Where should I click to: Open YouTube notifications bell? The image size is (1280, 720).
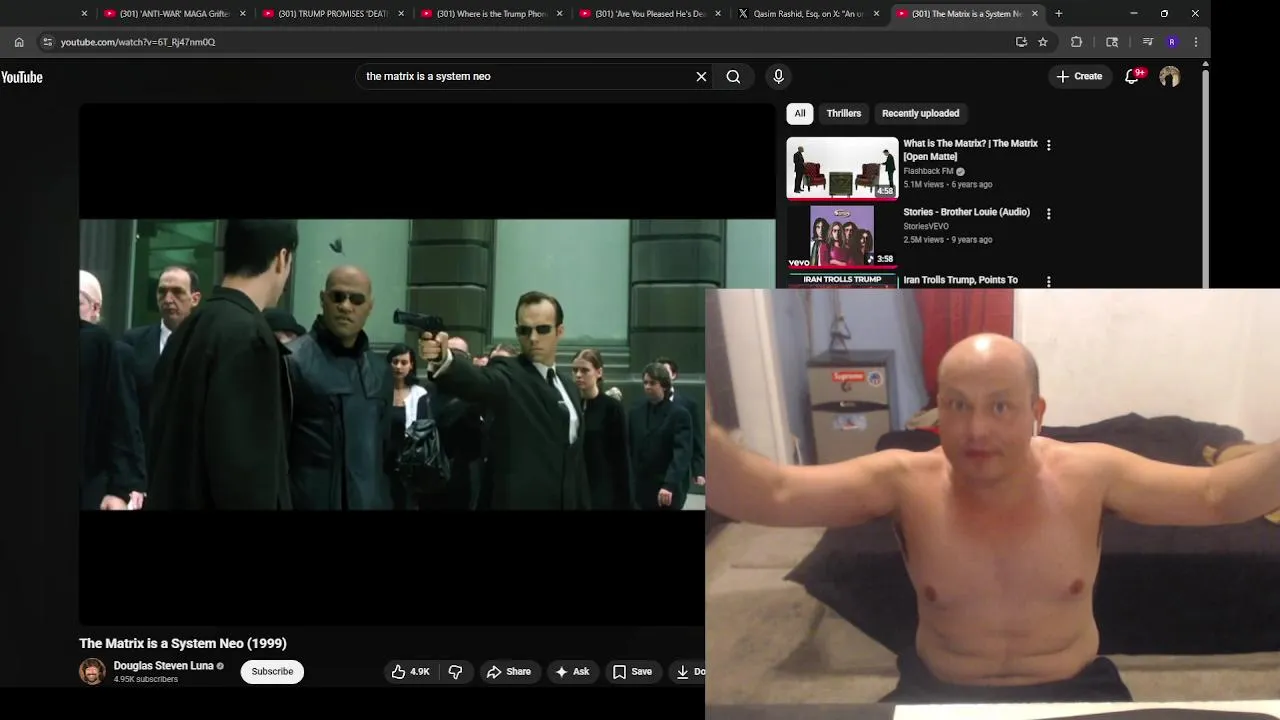click(x=1132, y=76)
